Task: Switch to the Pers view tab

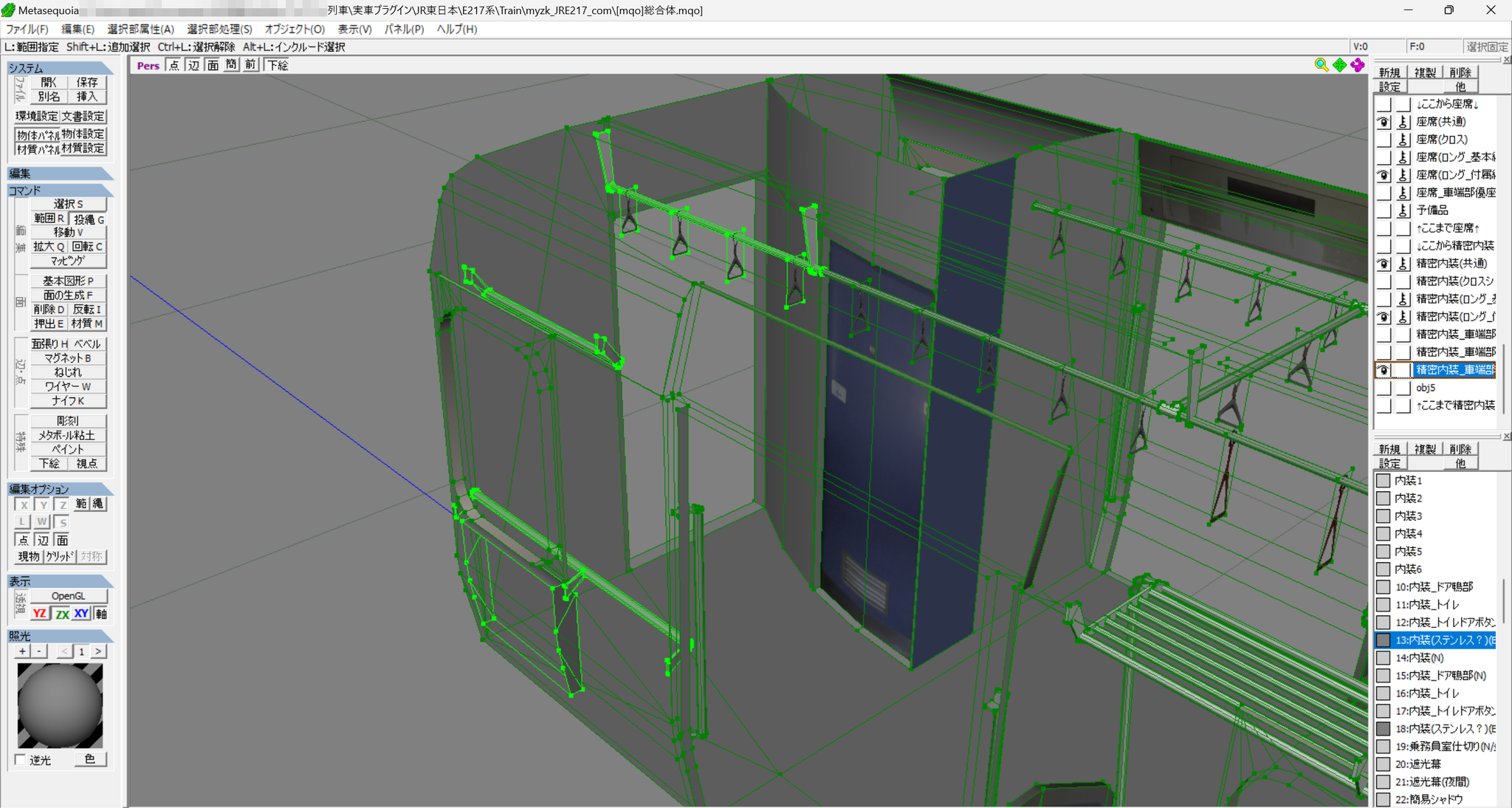Action: tap(148, 65)
